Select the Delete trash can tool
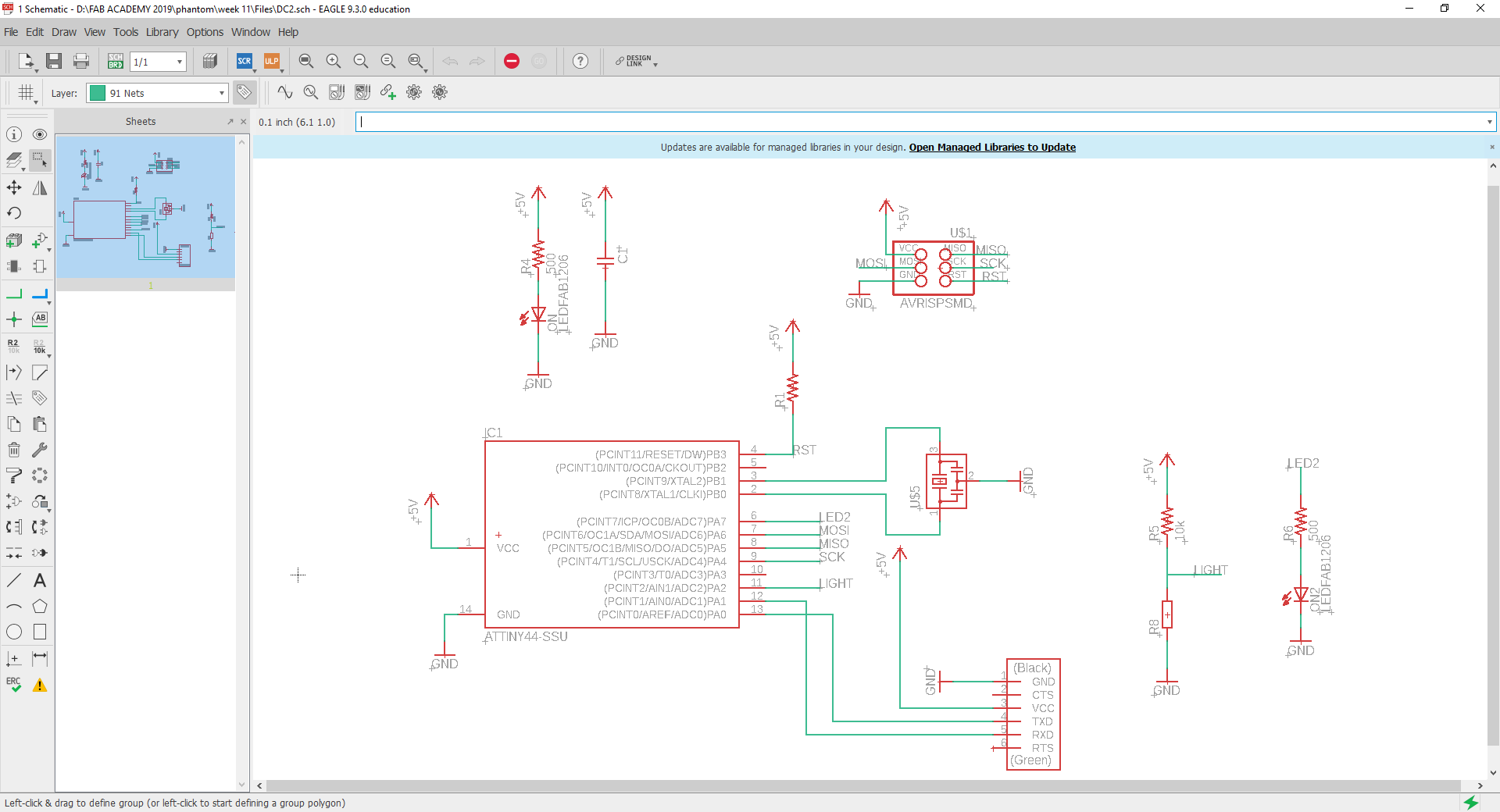This screenshot has width=1500, height=812. pyautogui.click(x=14, y=450)
